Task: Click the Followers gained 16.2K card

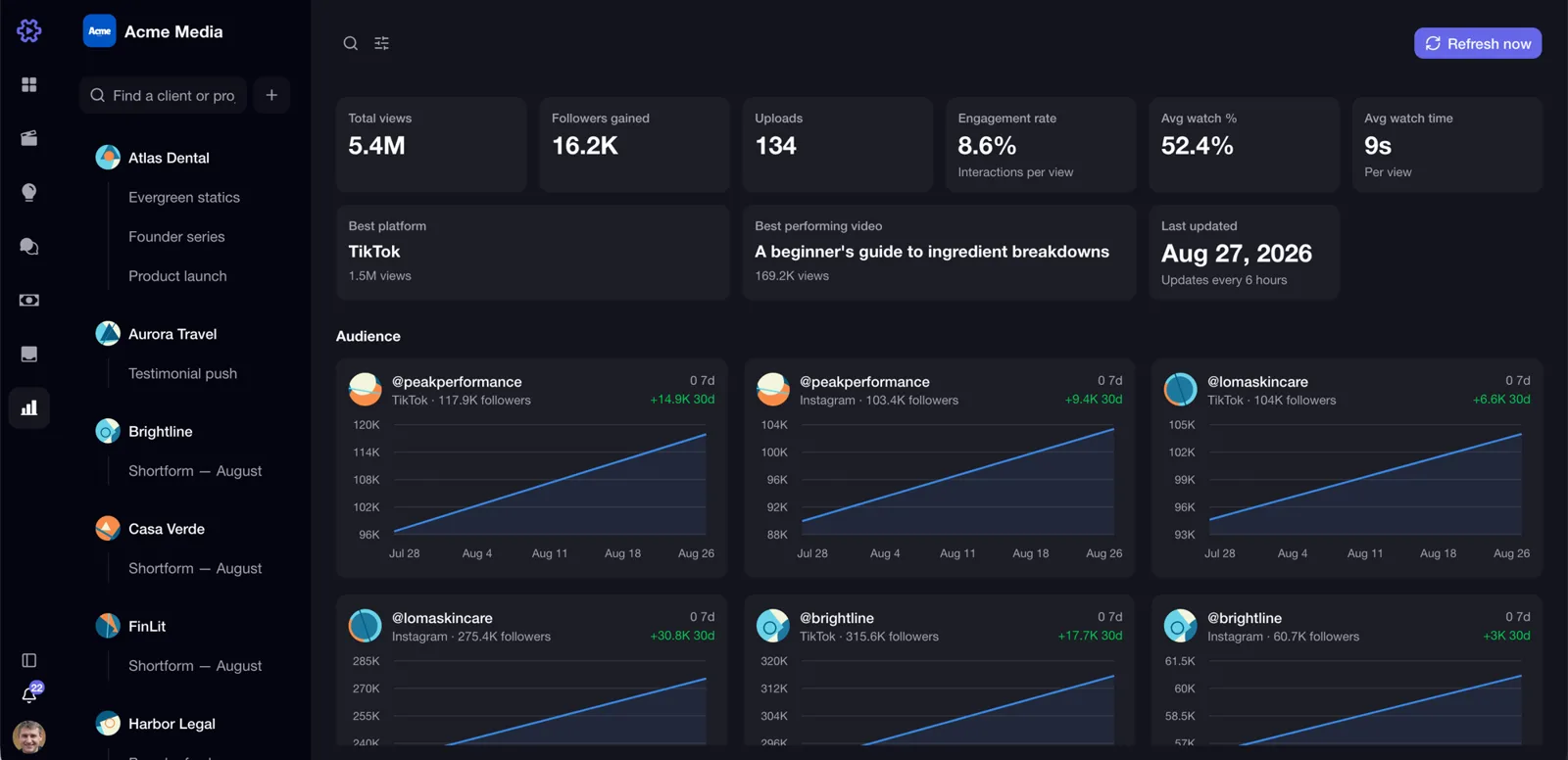Action: click(x=634, y=145)
